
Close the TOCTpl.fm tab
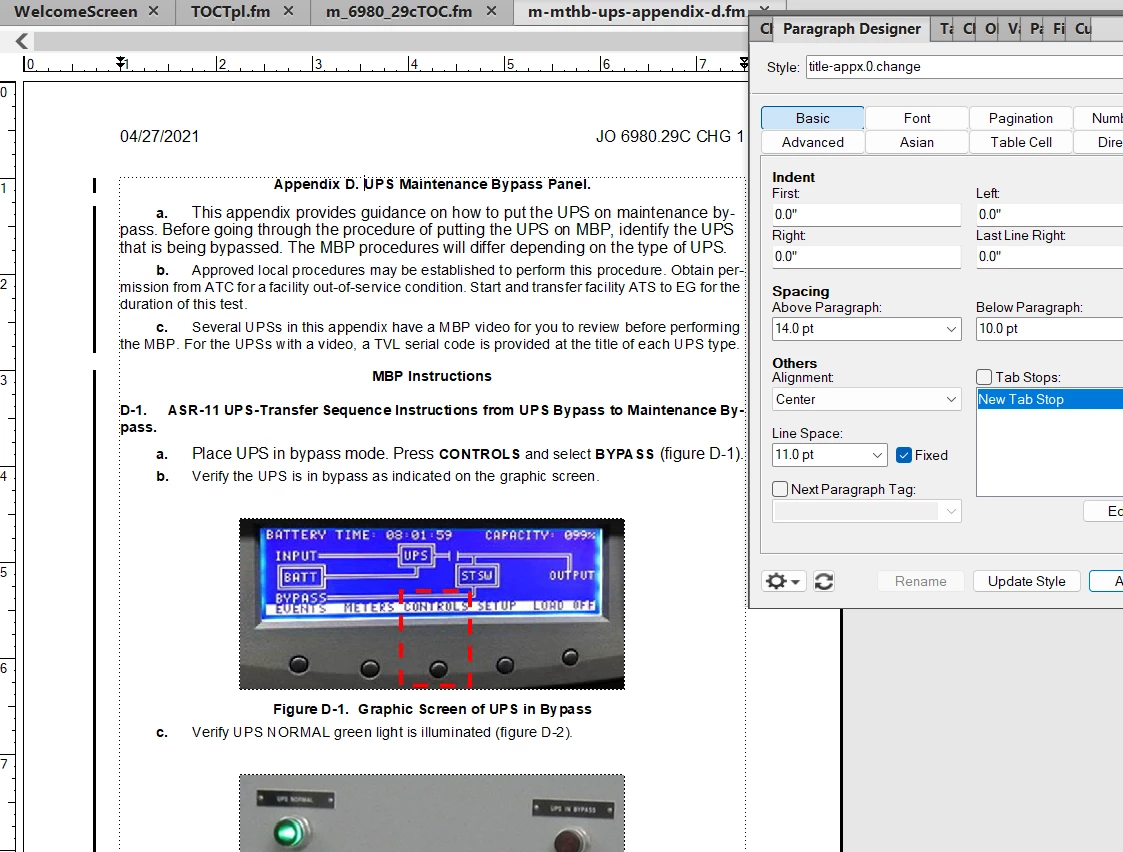pos(289,11)
